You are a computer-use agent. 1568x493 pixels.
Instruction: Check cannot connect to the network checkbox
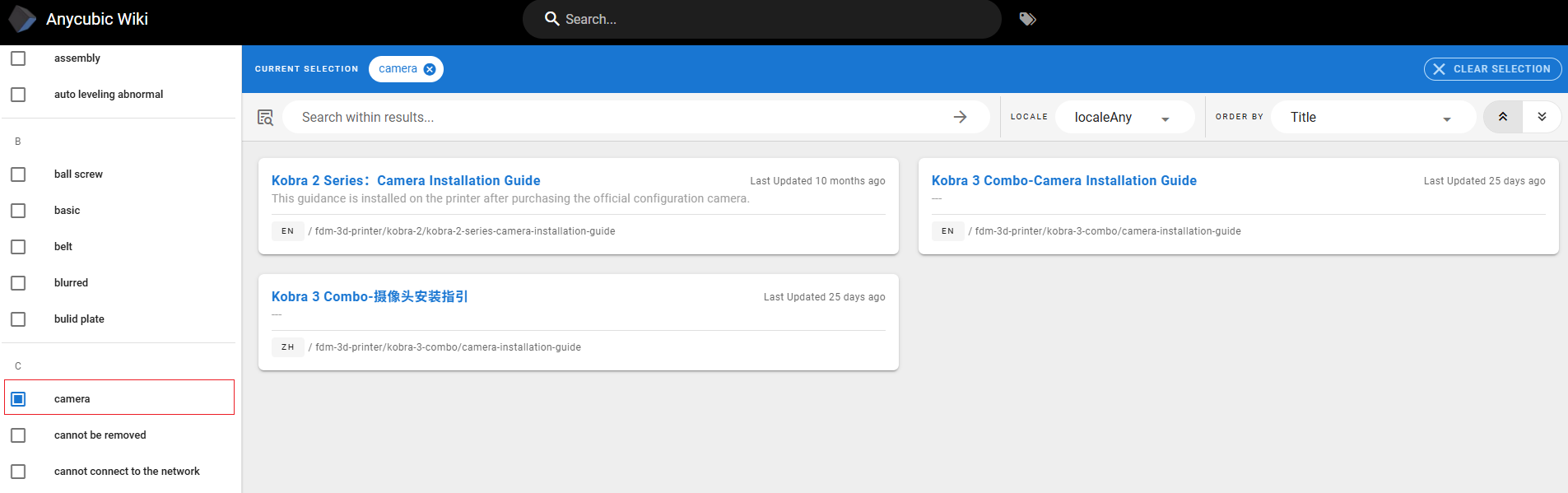pyautogui.click(x=18, y=472)
